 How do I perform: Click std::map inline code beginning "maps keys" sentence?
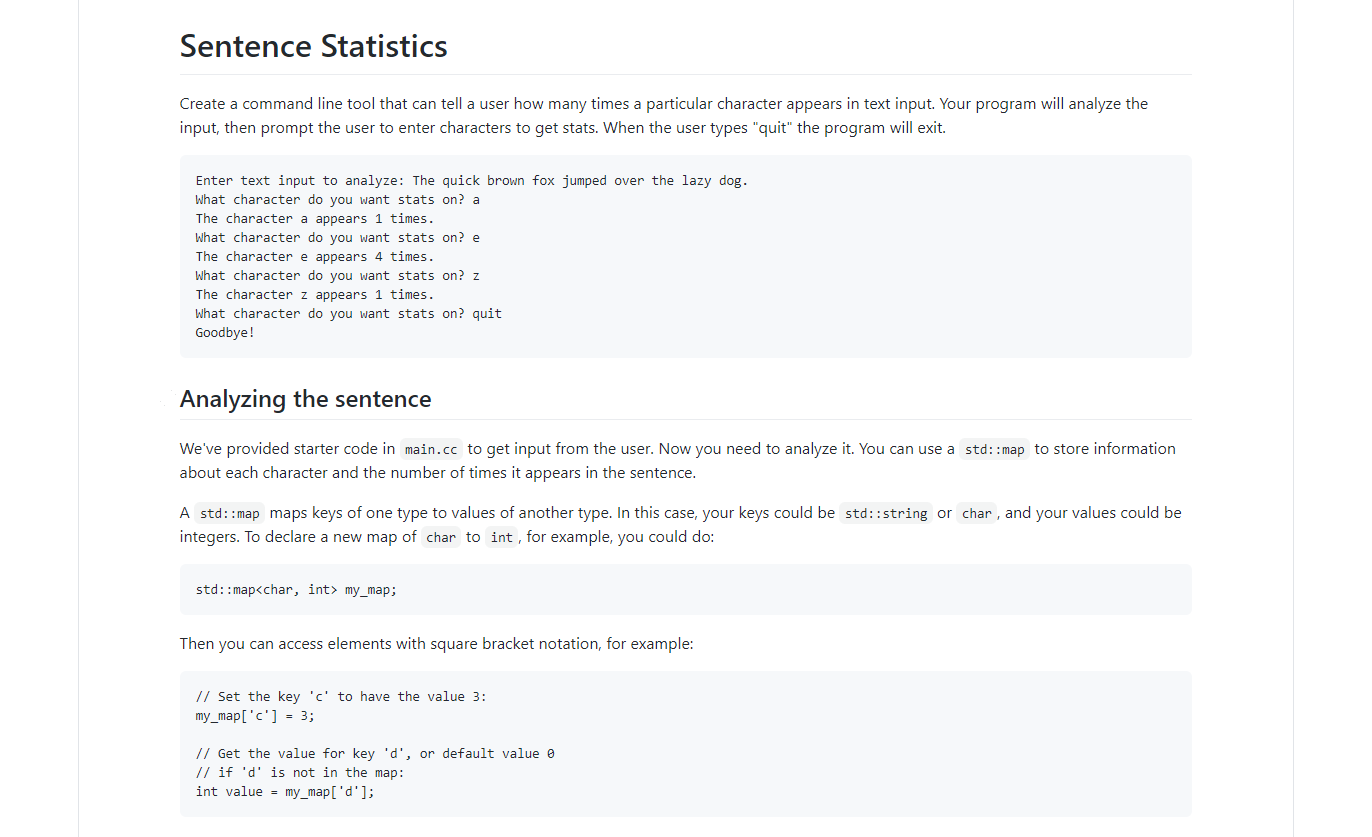tap(229, 514)
